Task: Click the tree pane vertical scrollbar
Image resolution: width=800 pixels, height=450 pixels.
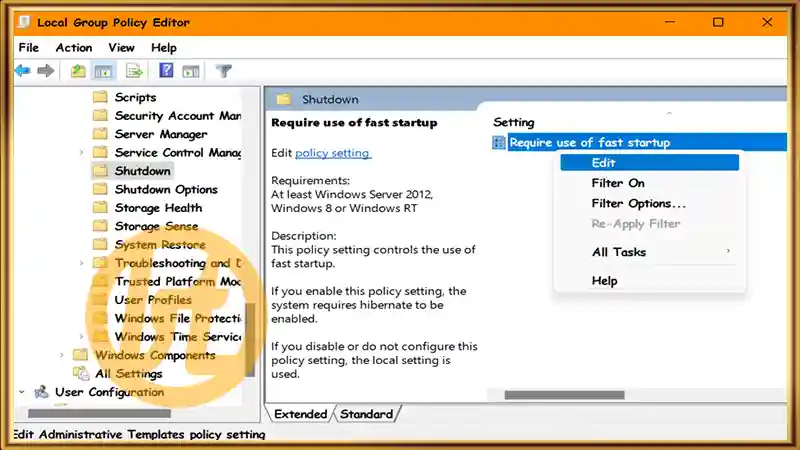Action: pos(250,339)
